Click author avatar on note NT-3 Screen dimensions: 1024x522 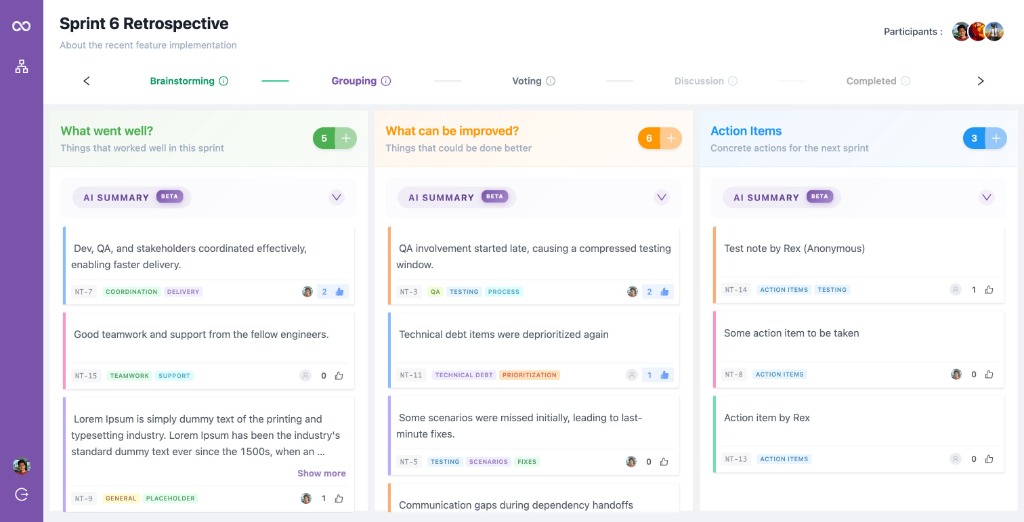(x=632, y=291)
